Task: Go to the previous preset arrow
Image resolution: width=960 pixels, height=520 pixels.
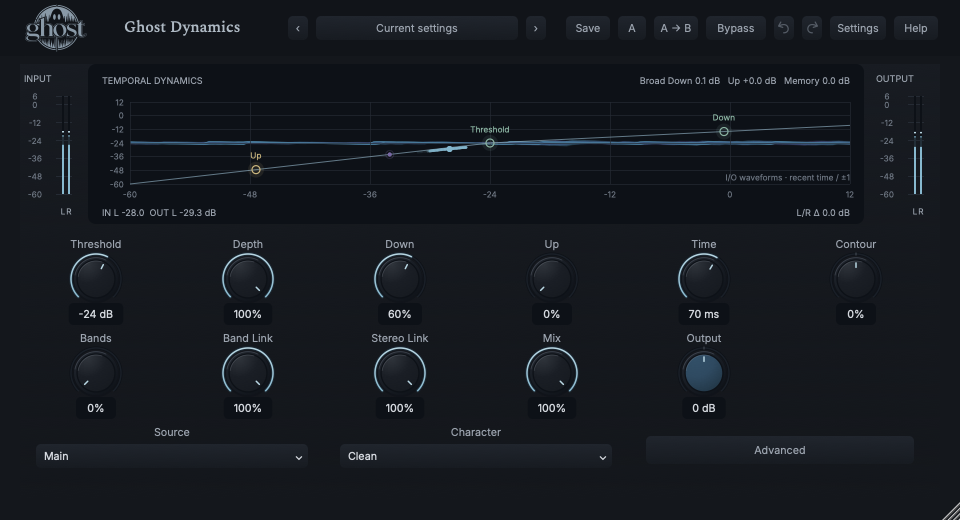Action: pyautogui.click(x=298, y=28)
